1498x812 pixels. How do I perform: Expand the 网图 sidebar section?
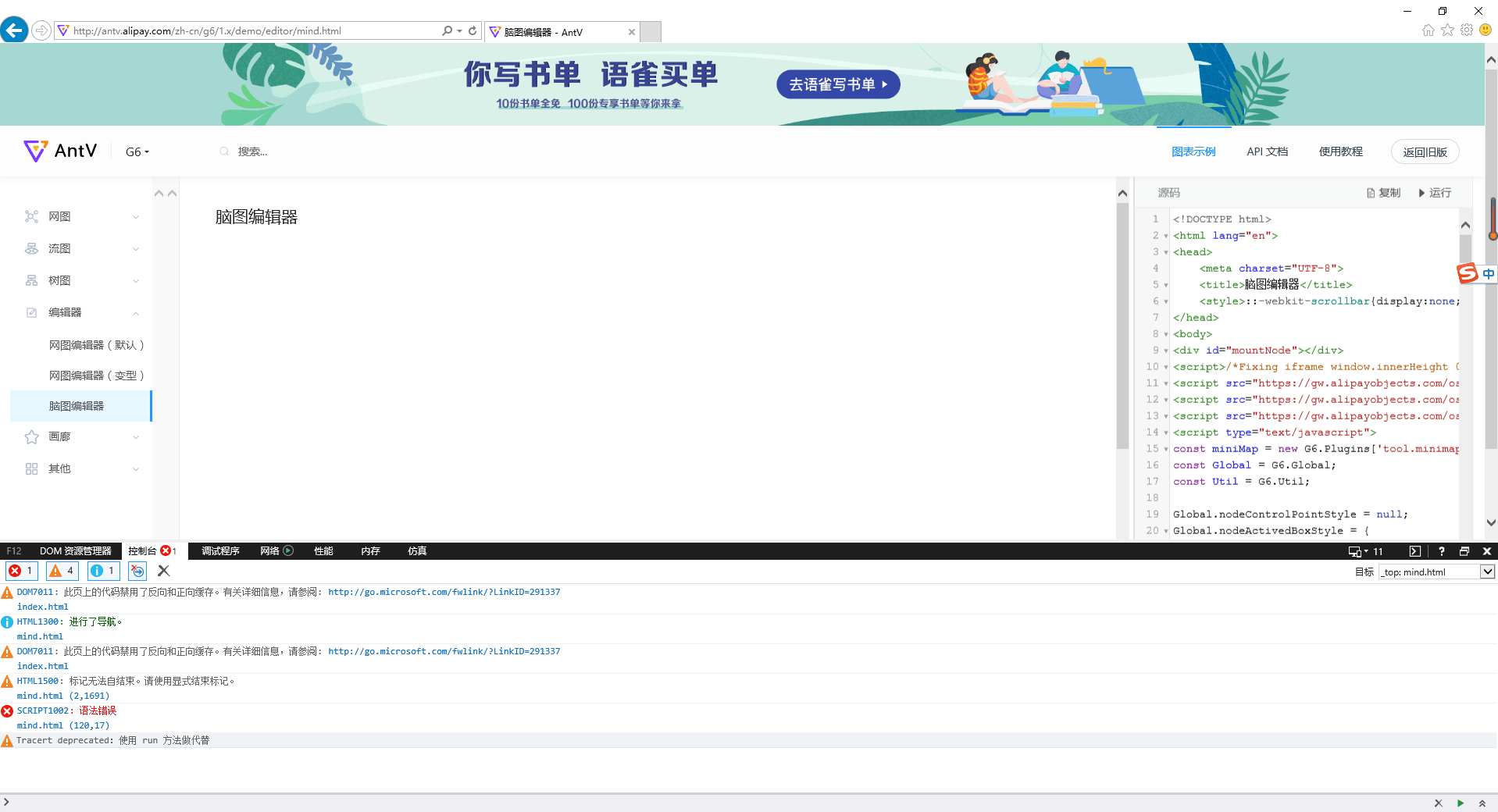pyautogui.click(x=82, y=216)
